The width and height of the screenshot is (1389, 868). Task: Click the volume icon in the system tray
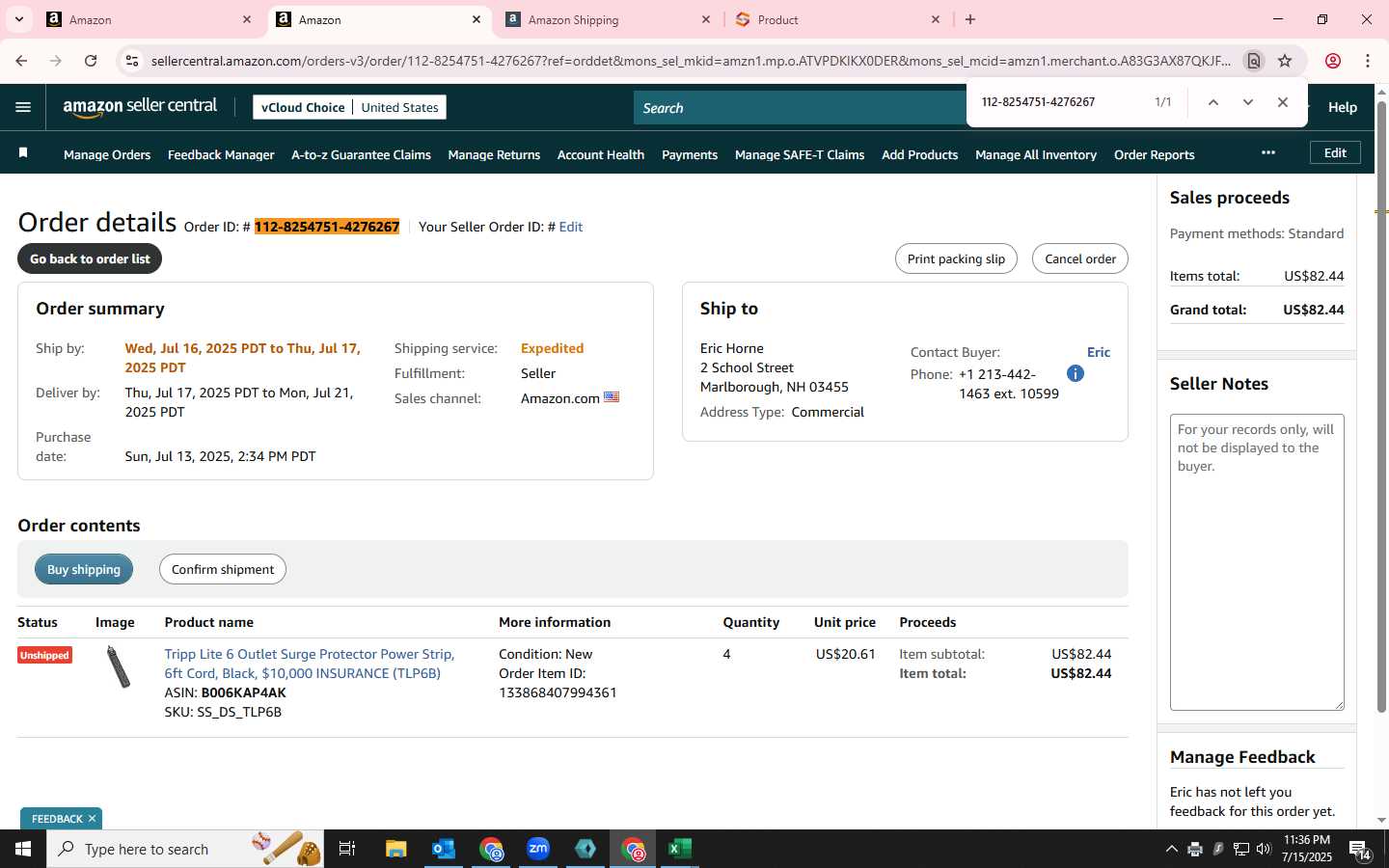click(x=1264, y=849)
